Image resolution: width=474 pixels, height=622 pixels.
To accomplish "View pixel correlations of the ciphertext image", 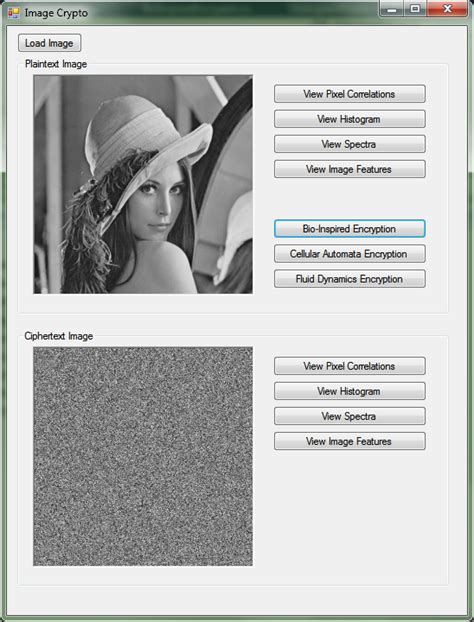I will pos(349,366).
